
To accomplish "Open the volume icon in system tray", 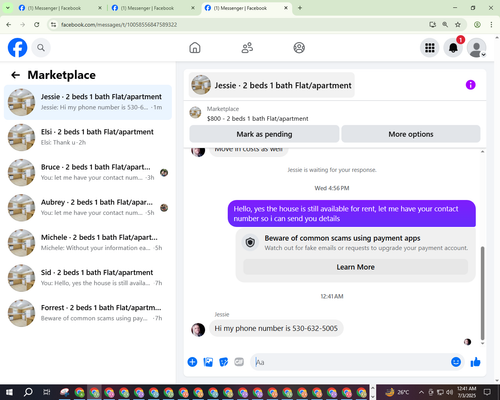I will (x=450, y=392).
